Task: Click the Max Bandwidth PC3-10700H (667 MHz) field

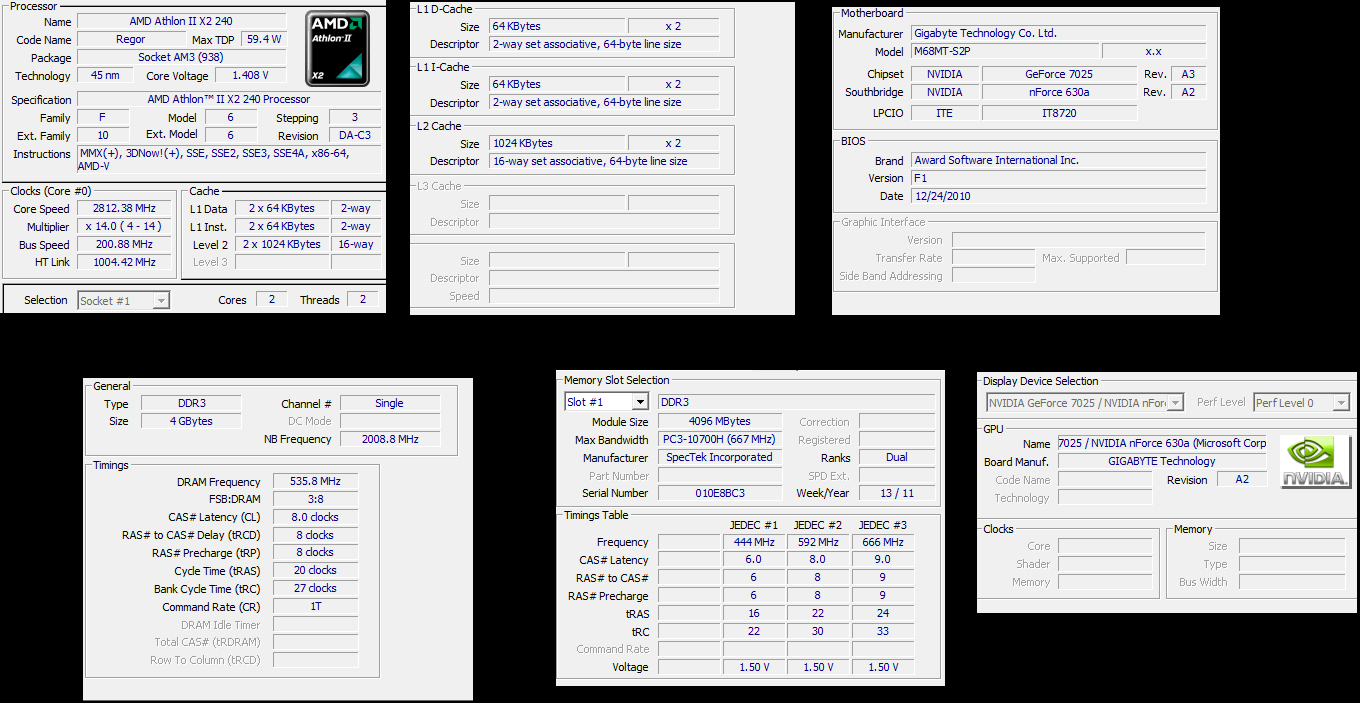Action: pyautogui.click(x=720, y=439)
